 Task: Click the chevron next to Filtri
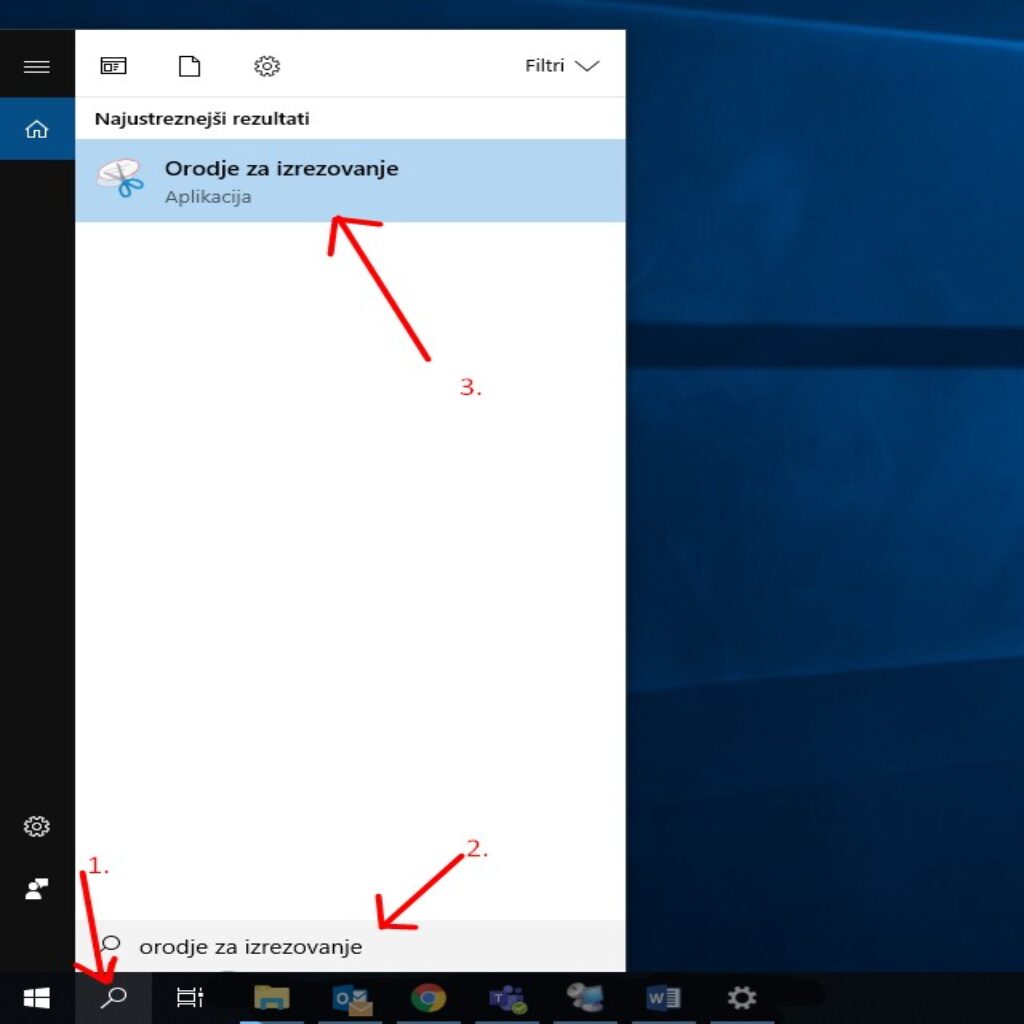[x=588, y=66]
